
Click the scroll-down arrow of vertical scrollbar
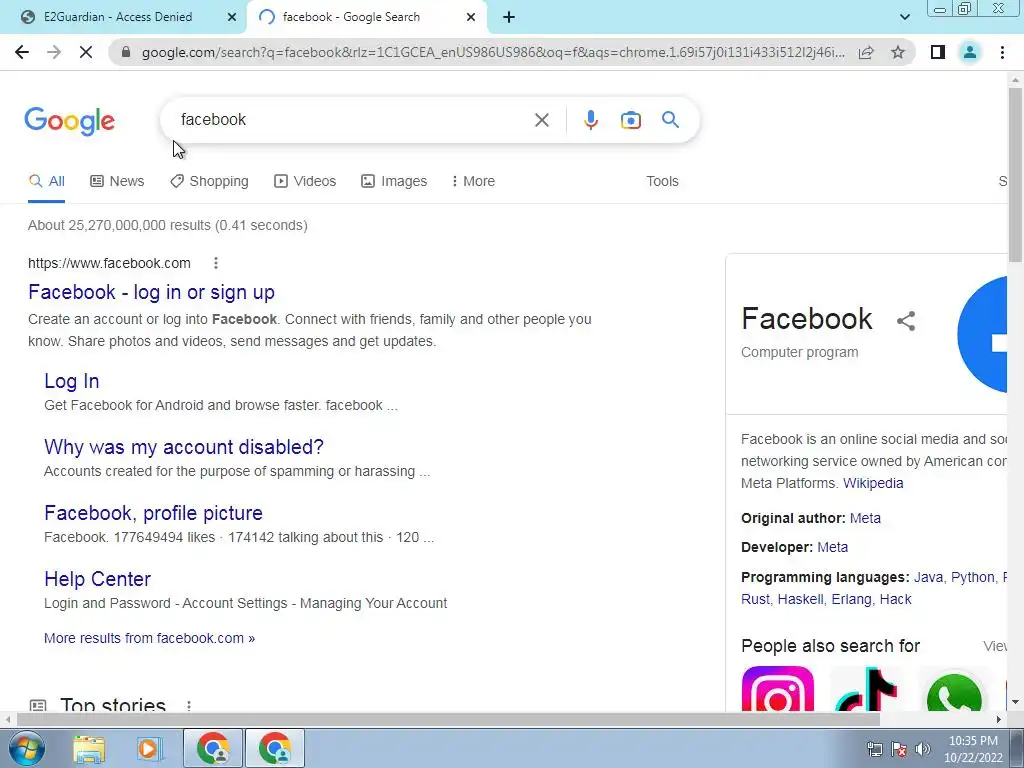point(1015,703)
